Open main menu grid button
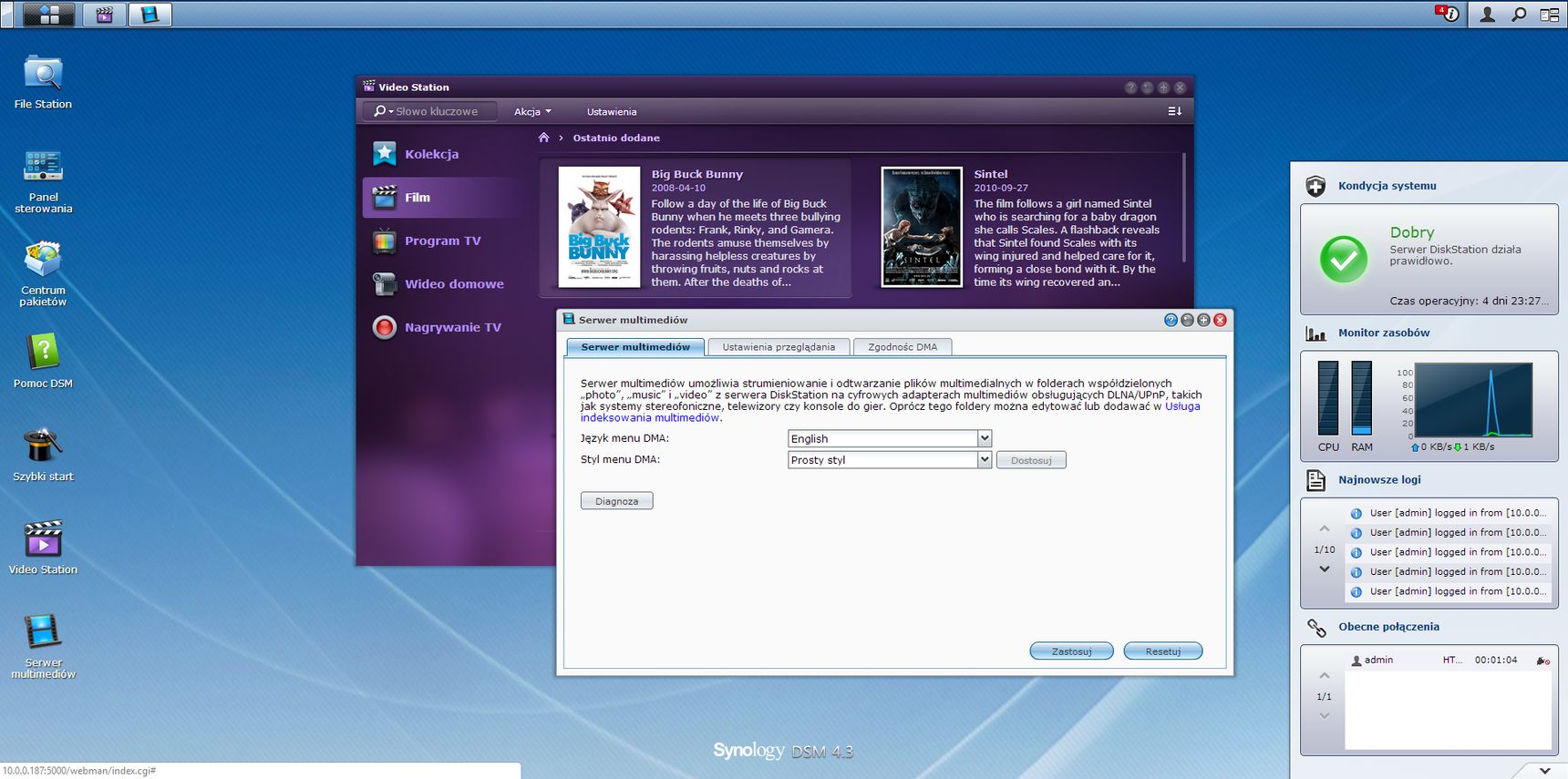Image resolution: width=1568 pixels, height=779 pixels. point(48,15)
